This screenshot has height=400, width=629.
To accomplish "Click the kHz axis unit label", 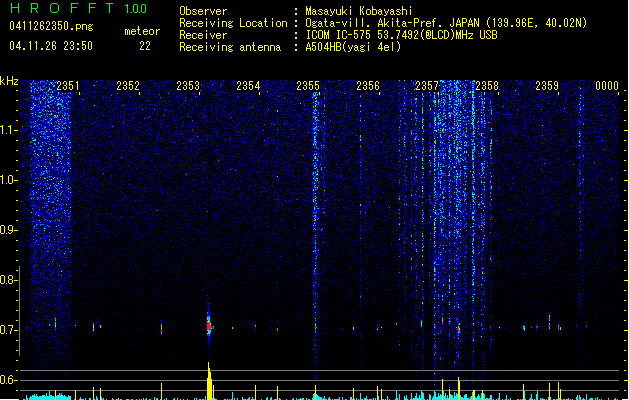I will pos(9,81).
